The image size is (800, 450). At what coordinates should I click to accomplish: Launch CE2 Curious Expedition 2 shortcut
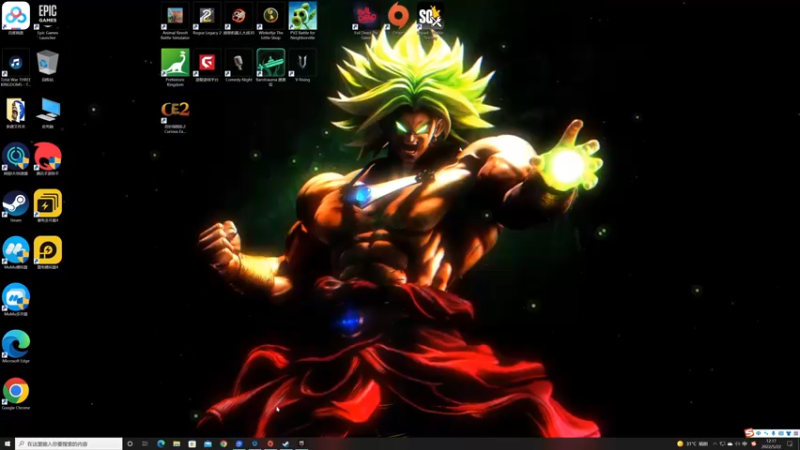click(175, 116)
